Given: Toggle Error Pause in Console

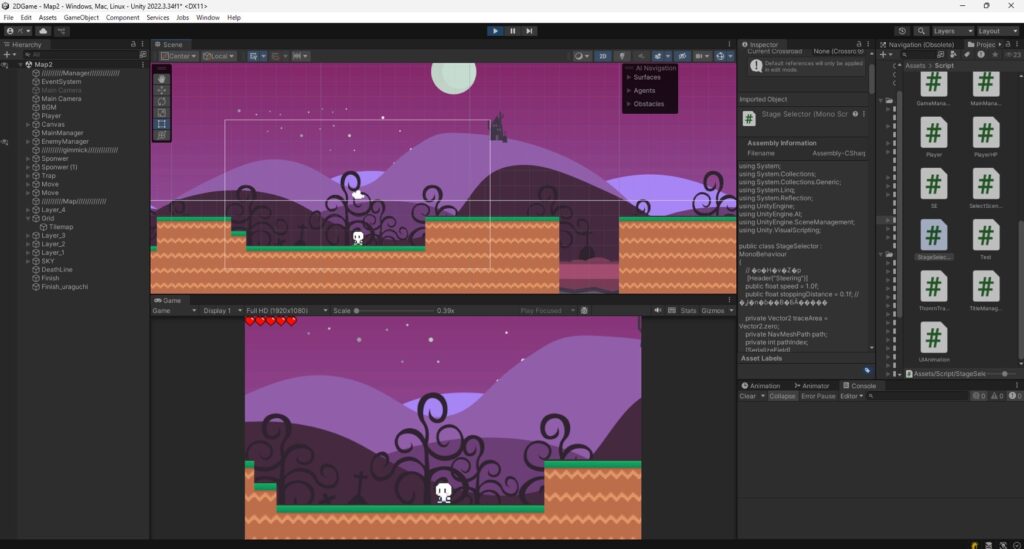Looking at the screenshot, I should pos(818,396).
